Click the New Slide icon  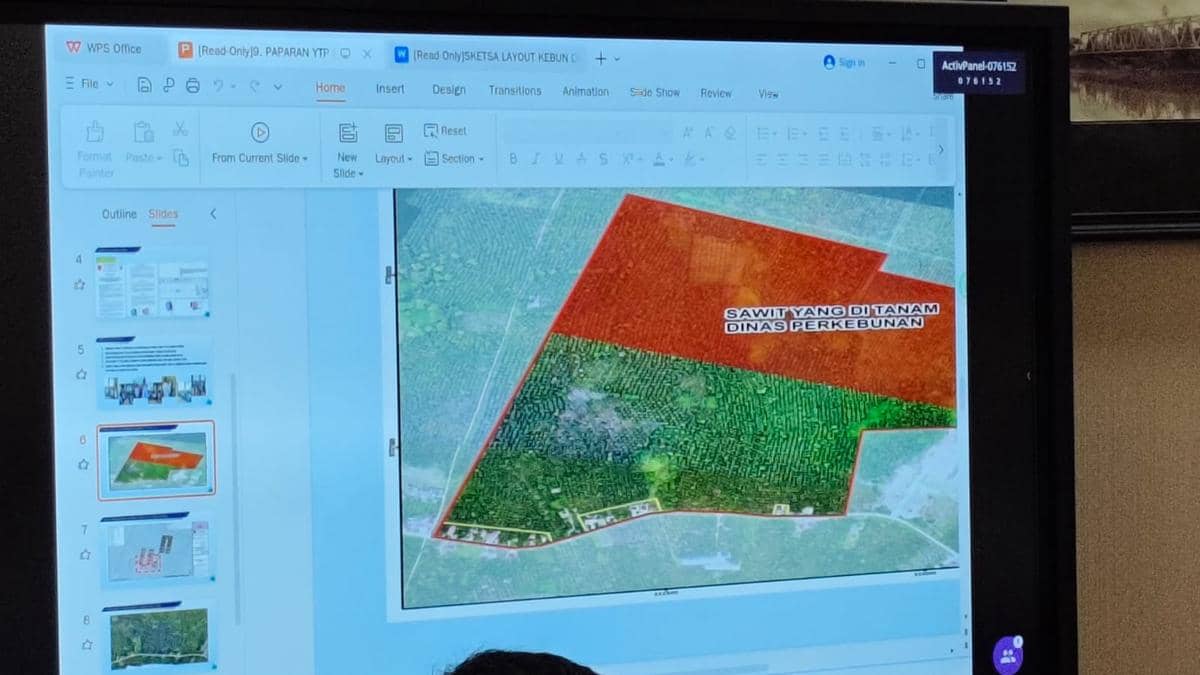tap(347, 133)
